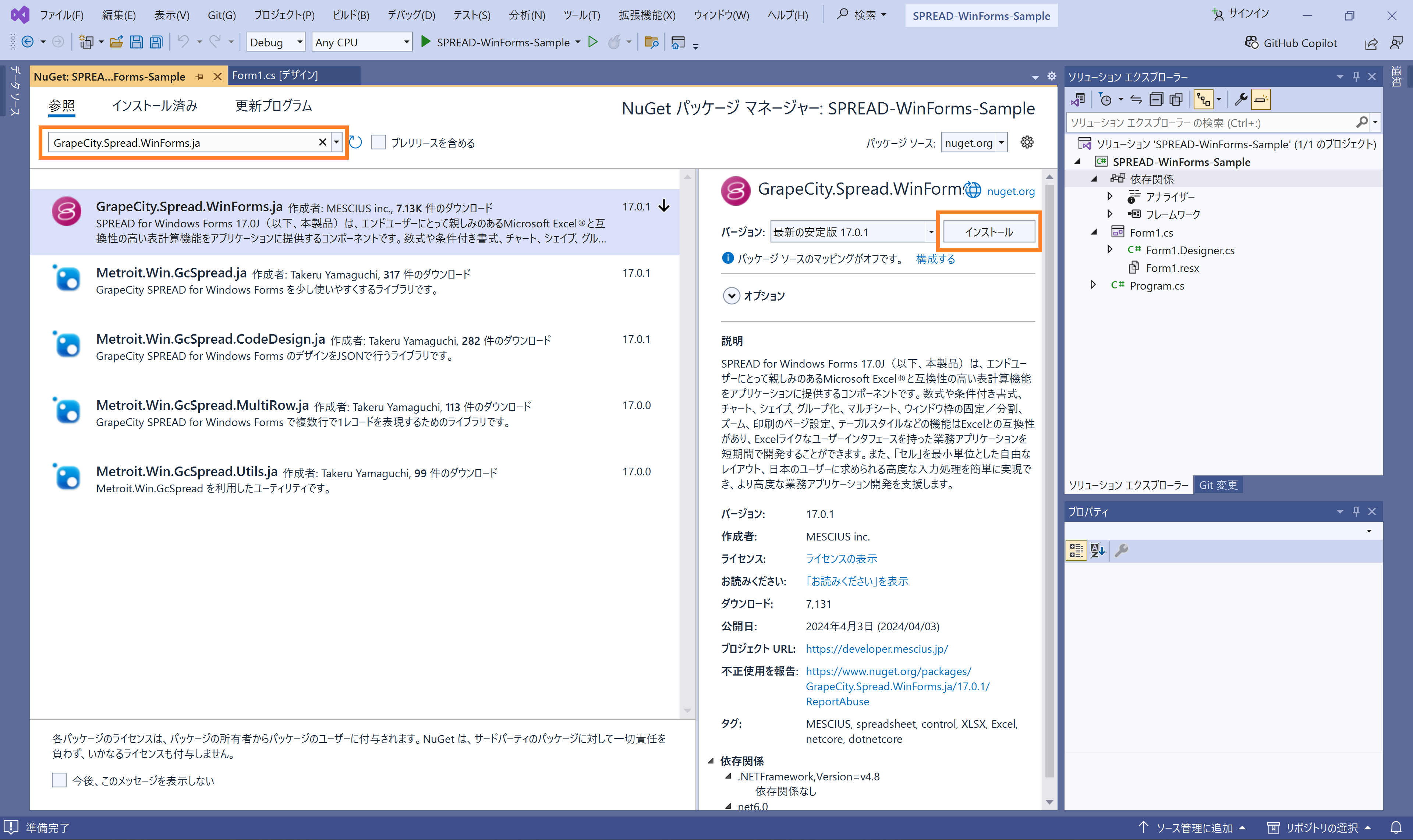Collapse the 依存関係 section in package details

711,761
